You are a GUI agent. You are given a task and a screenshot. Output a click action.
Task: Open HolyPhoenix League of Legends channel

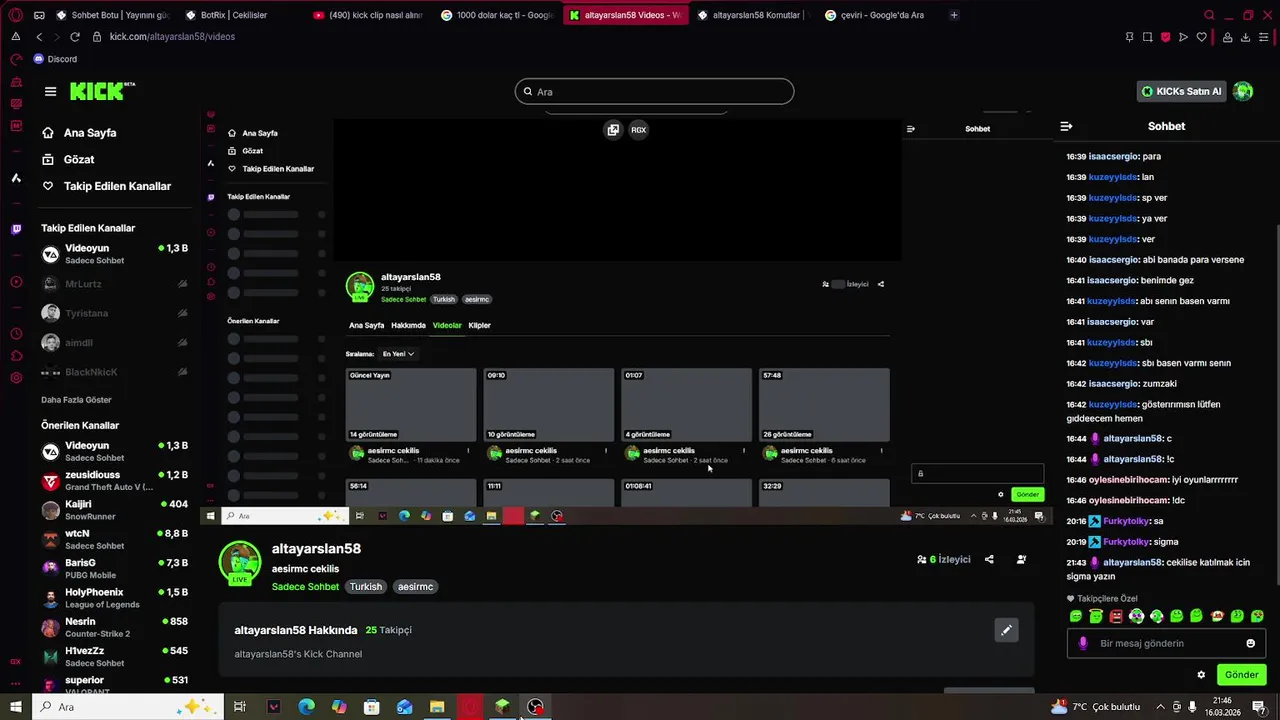[x=114, y=598]
